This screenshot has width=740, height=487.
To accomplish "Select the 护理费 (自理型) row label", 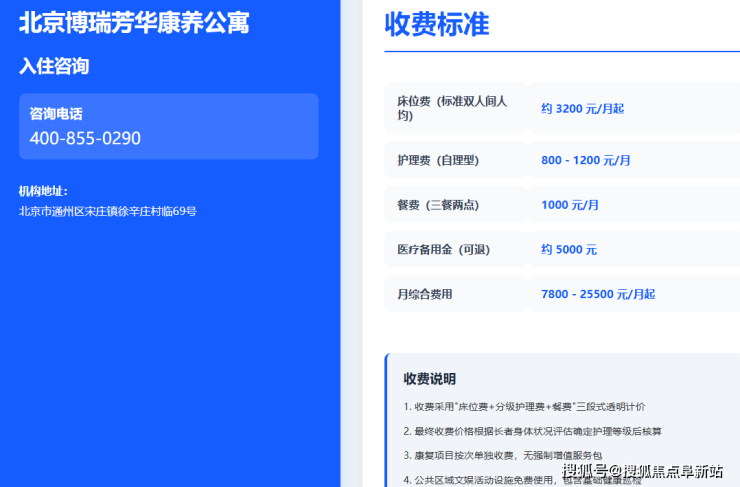I will [x=438, y=160].
